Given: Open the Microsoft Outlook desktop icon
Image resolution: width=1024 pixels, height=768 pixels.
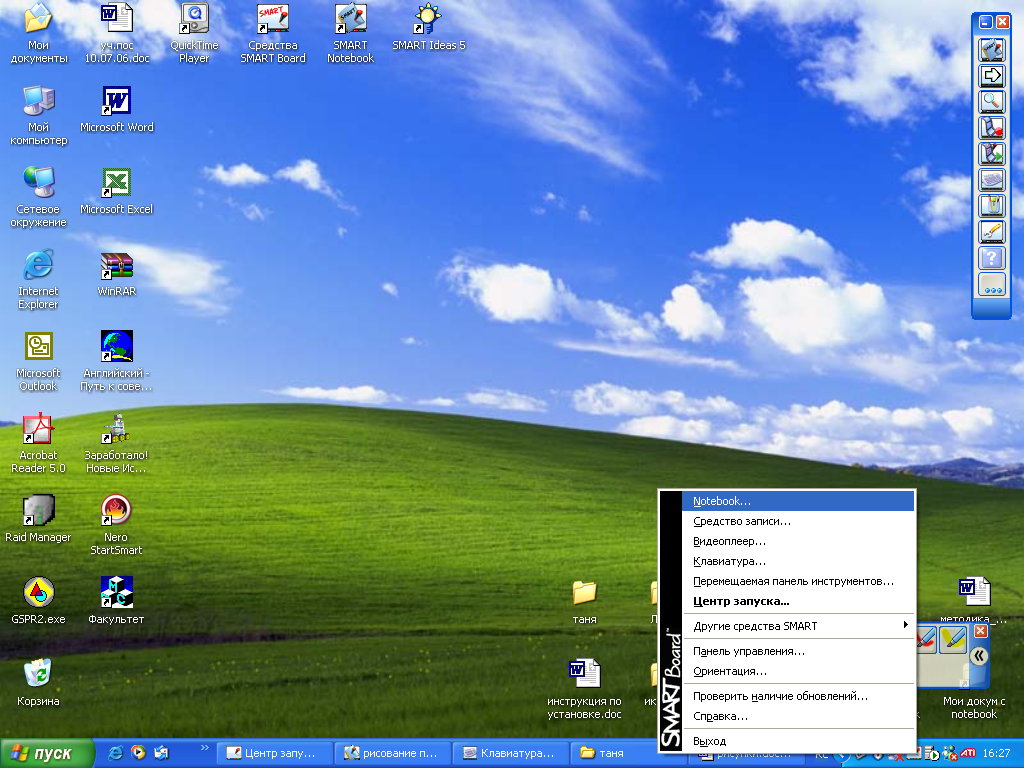Looking at the screenshot, I should 39,362.
